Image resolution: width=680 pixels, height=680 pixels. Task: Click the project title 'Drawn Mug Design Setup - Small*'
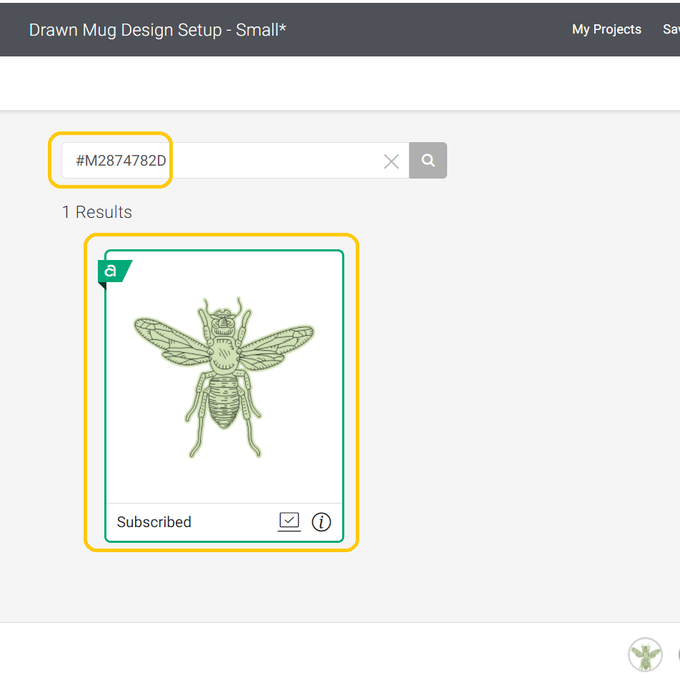[x=157, y=29]
